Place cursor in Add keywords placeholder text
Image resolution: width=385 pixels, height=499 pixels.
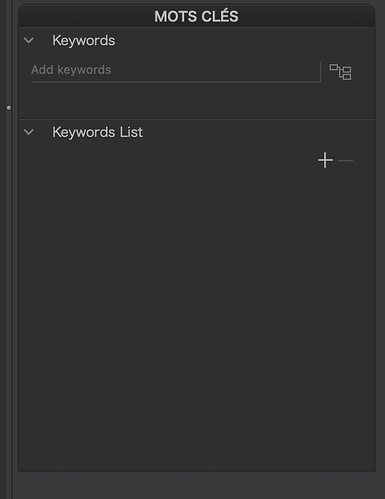click(x=71, y=70)
